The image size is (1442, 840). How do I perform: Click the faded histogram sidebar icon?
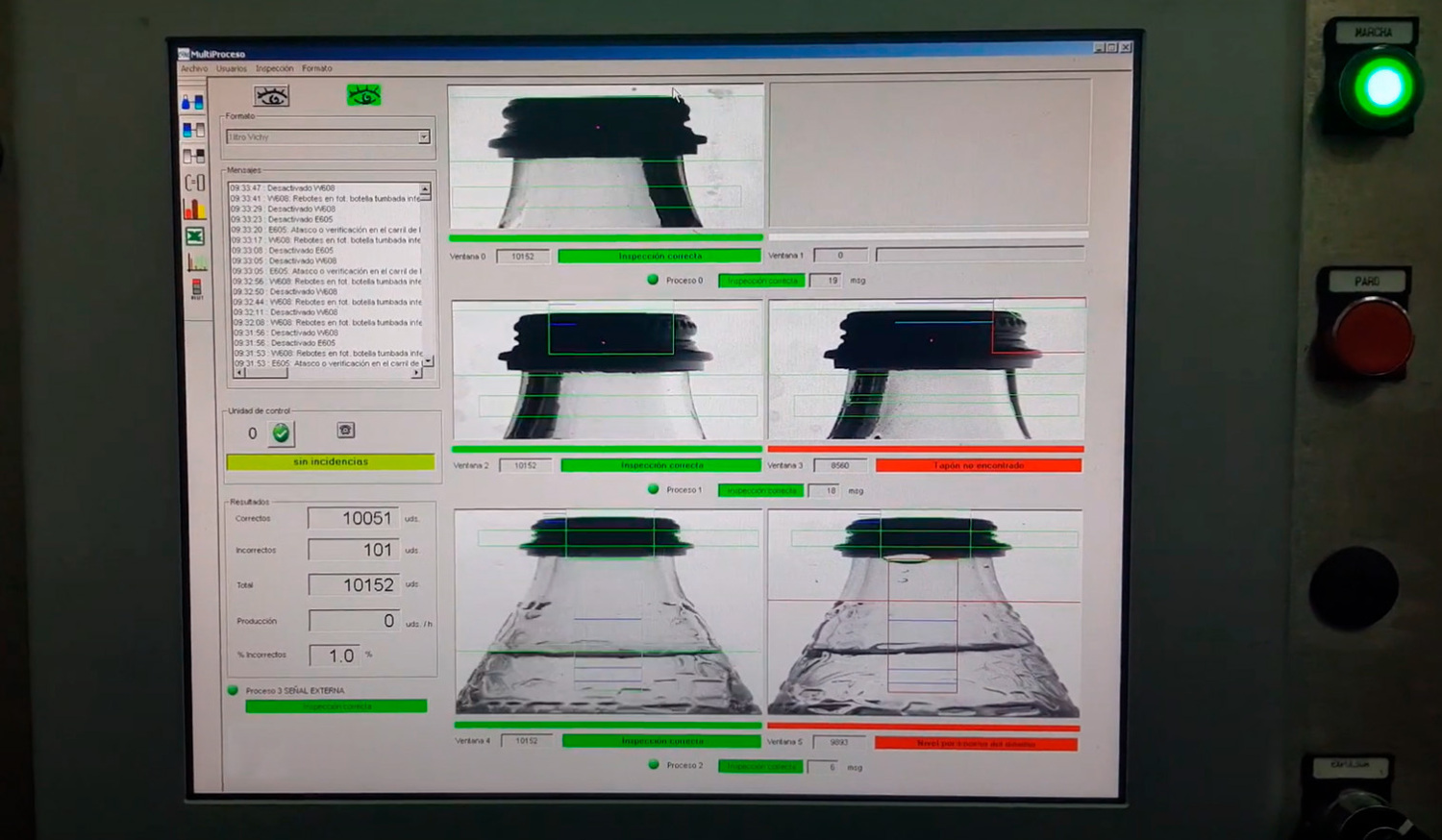[x=196, y=261]
